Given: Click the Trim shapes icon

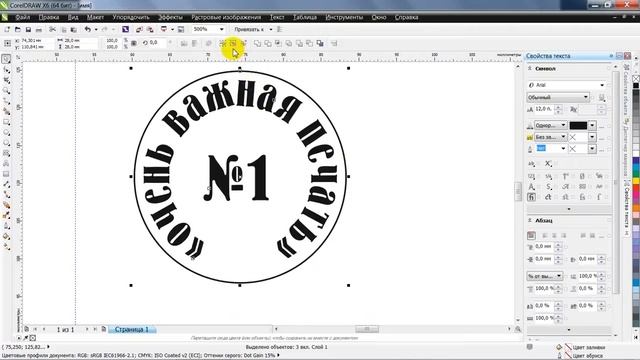Looking at the screenshot, I should pos(268,43).
